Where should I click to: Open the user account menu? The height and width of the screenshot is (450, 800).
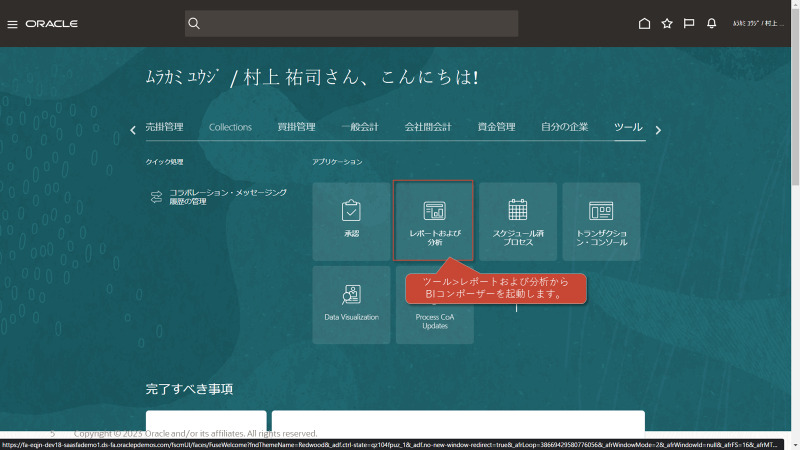(758, 23)
